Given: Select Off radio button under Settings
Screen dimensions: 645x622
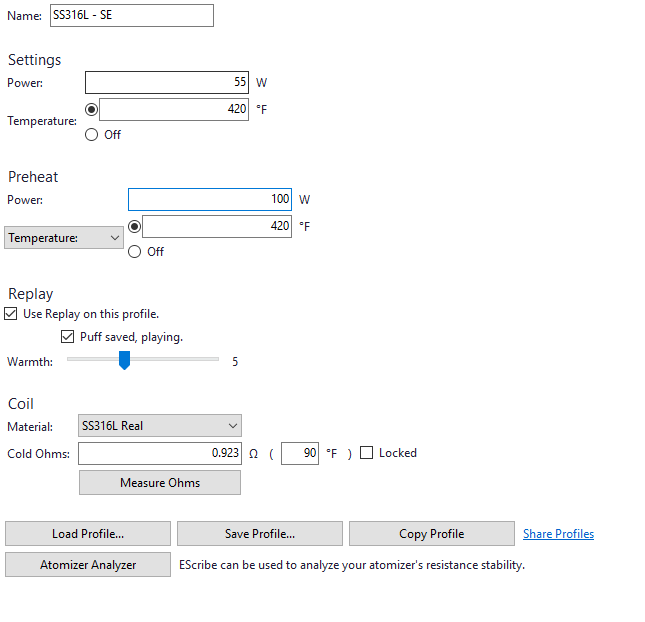Looking at the screenshot, I should 92,135.
